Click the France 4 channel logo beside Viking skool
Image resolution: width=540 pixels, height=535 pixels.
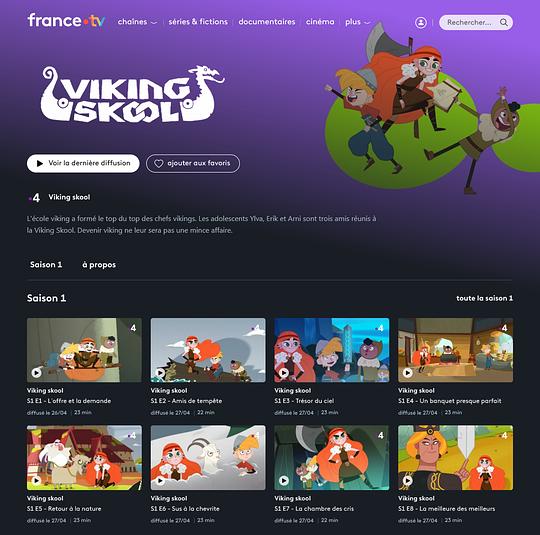pos(34,198)
